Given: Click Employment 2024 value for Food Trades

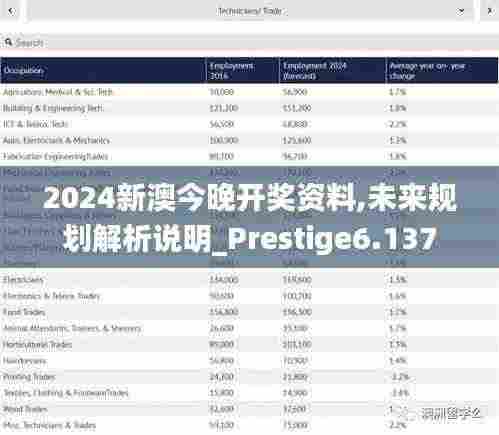Looking at the screenshot, I should 297,312.
